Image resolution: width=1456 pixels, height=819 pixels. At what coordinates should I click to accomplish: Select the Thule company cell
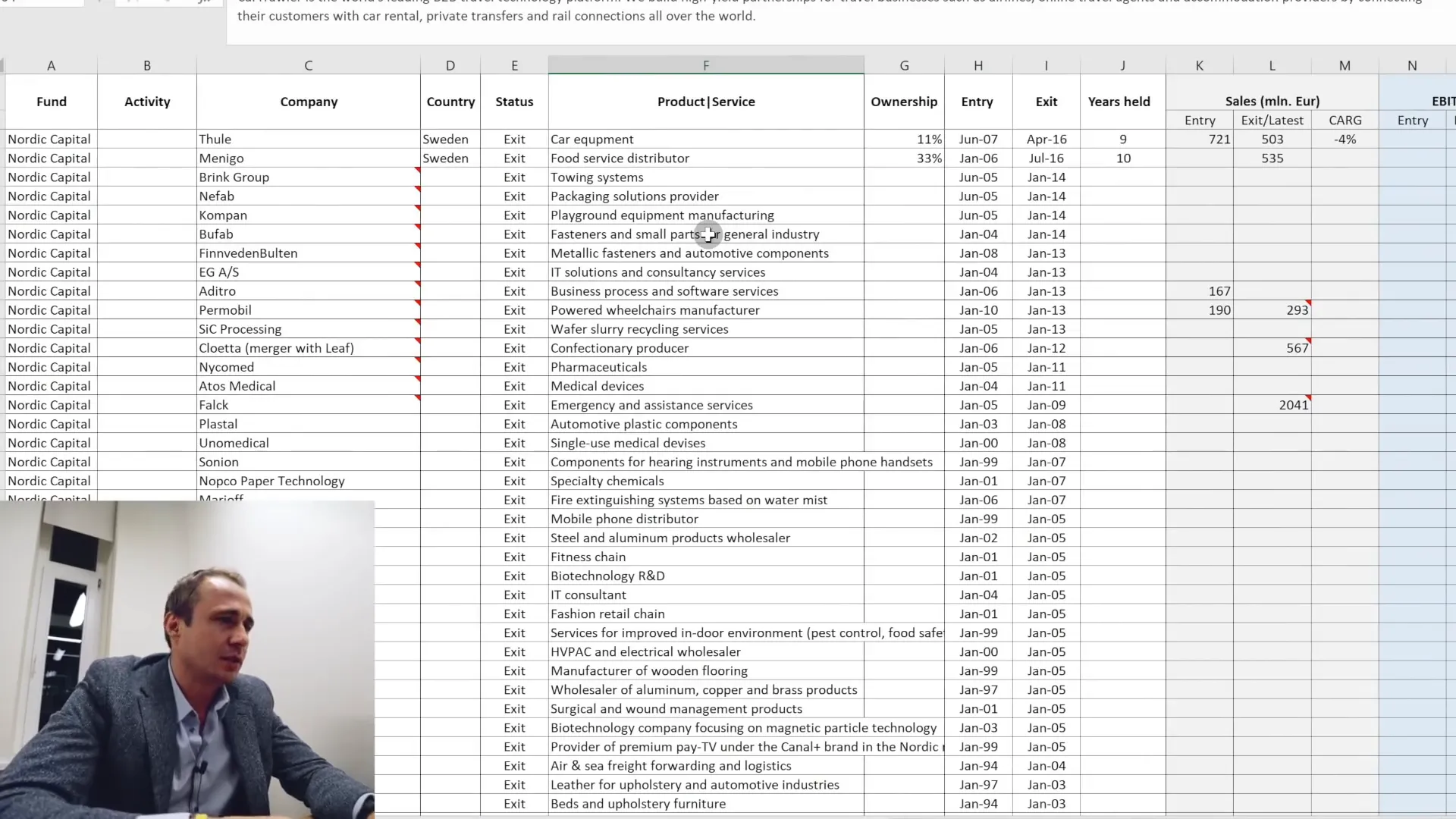[x=309, y=140]
